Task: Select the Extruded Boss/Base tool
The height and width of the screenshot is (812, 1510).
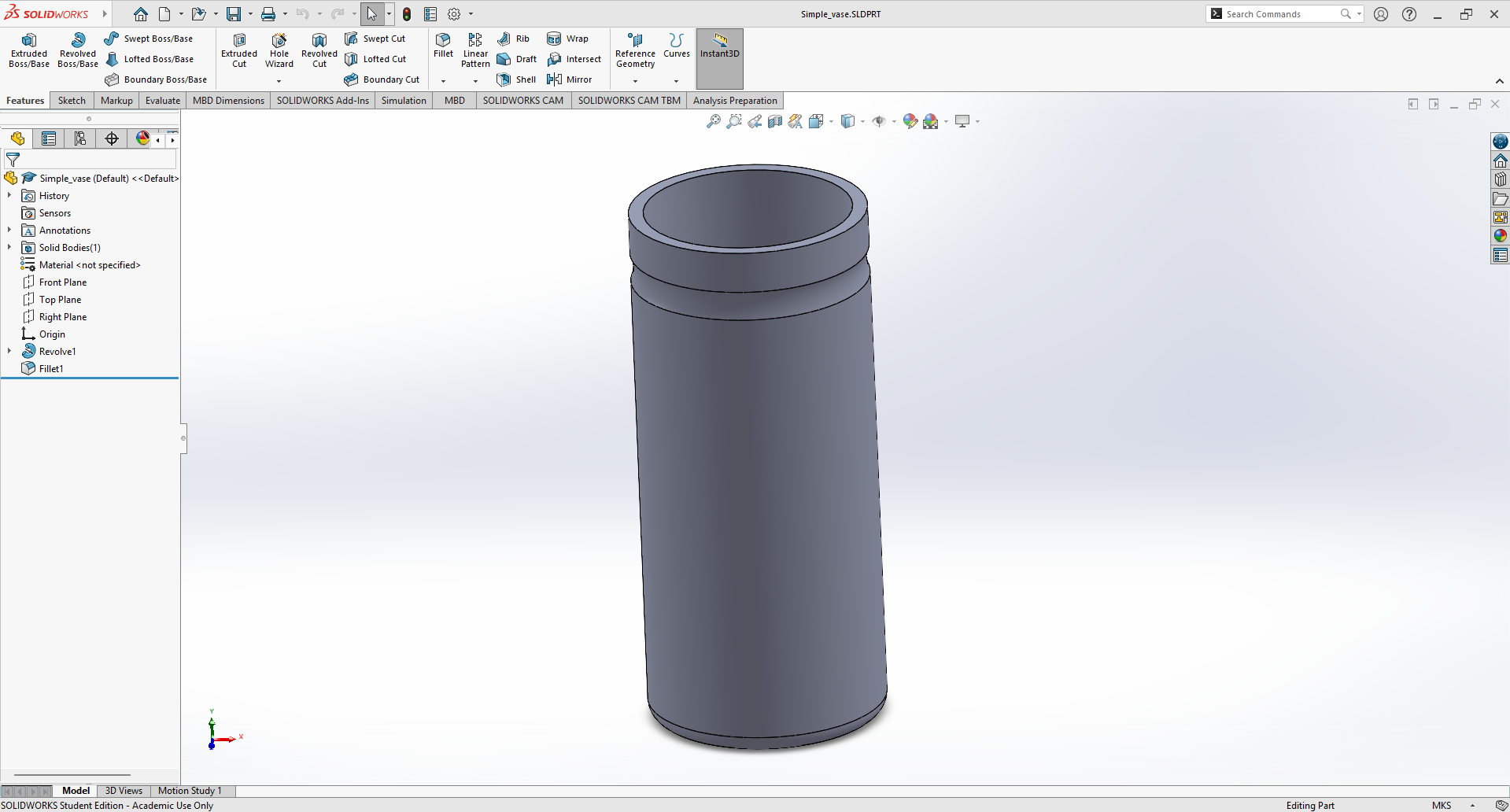Action: coord(29,51)
